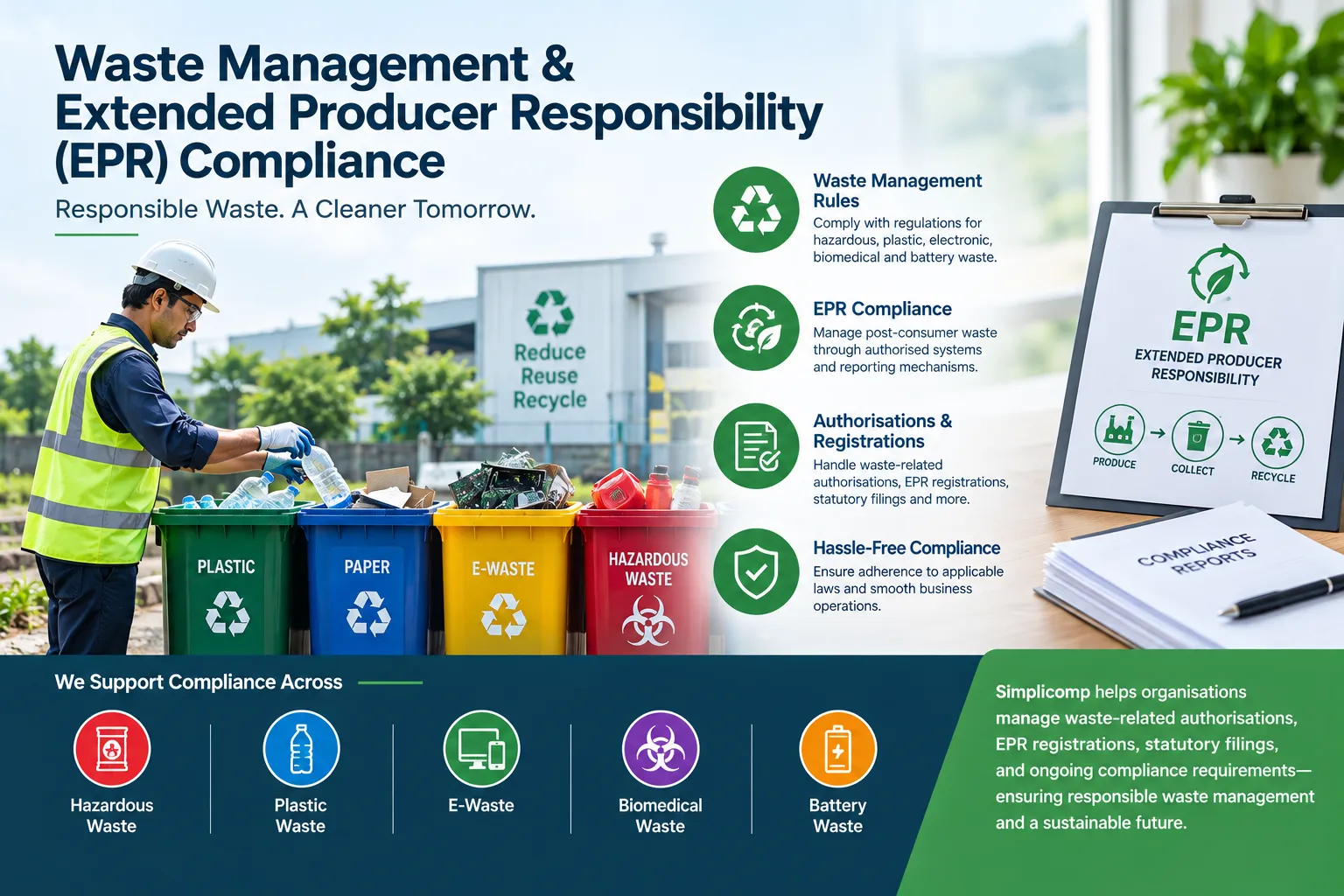The height and width of the screenshot is (896, 1344).
Task: Click the "Authorisations & Registrations" heading
Action: pos(882,431)
